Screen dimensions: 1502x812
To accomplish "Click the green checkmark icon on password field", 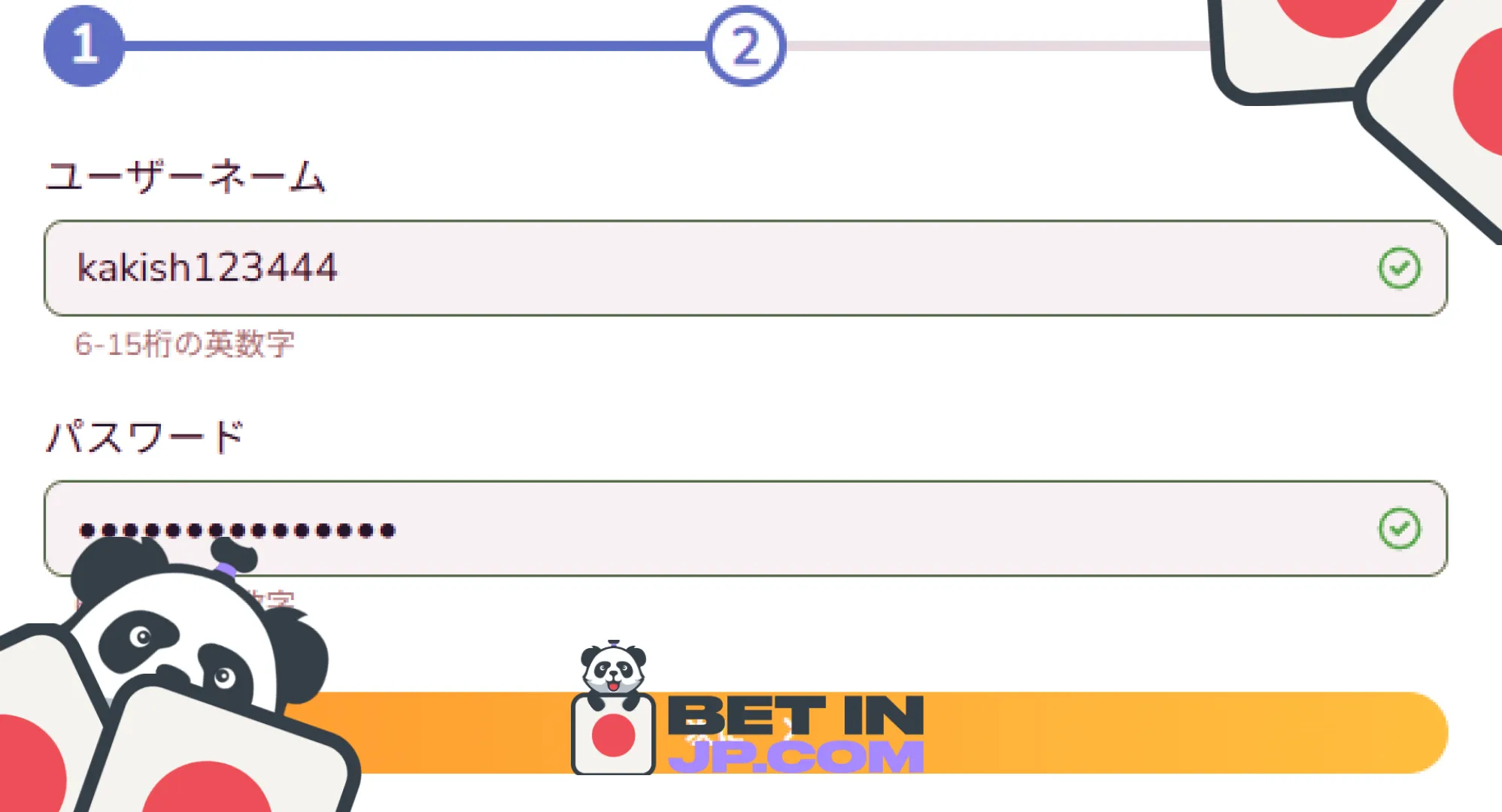I will pos(1398,528).
